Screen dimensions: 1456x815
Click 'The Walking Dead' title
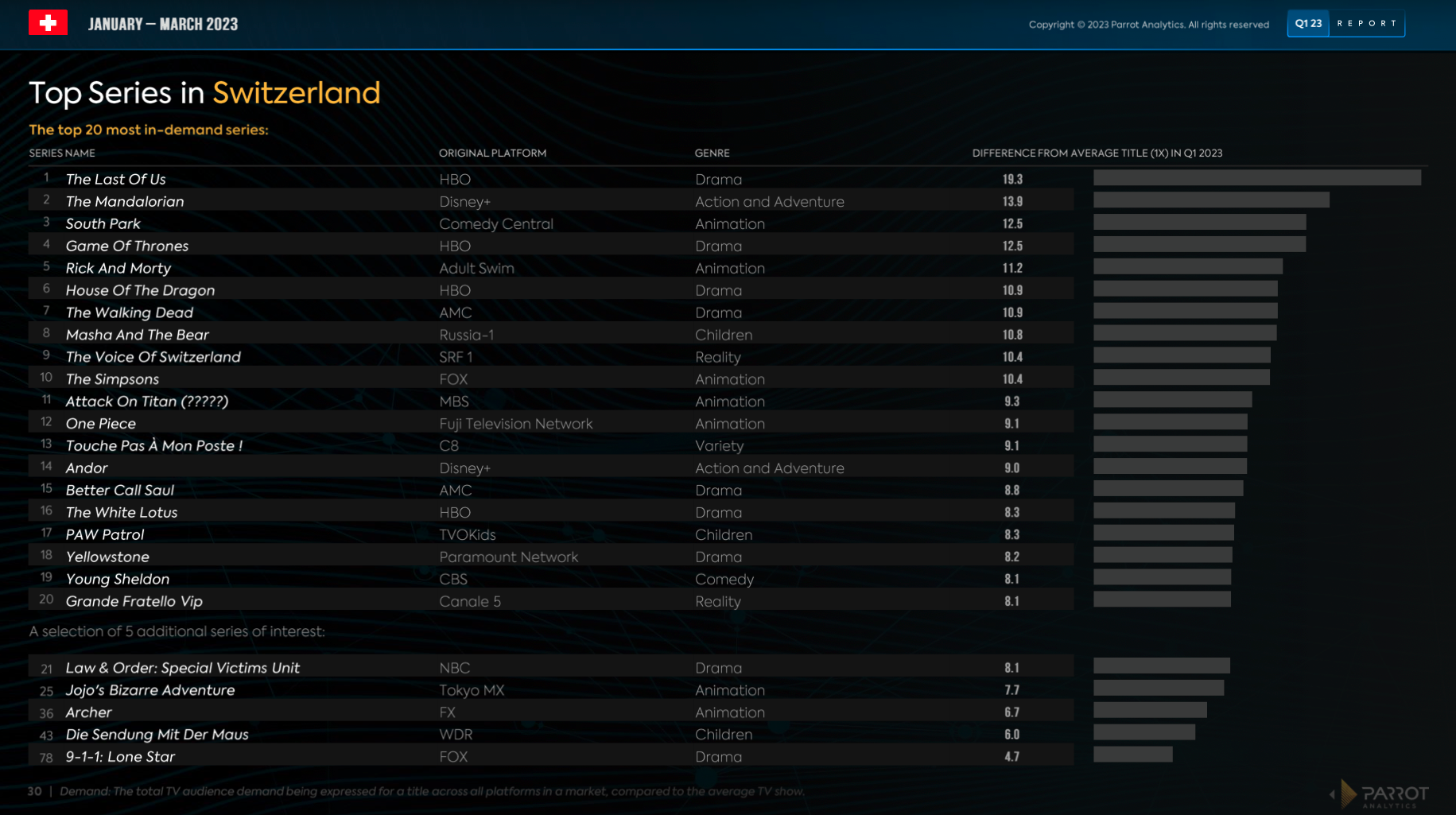pos(129,312)
